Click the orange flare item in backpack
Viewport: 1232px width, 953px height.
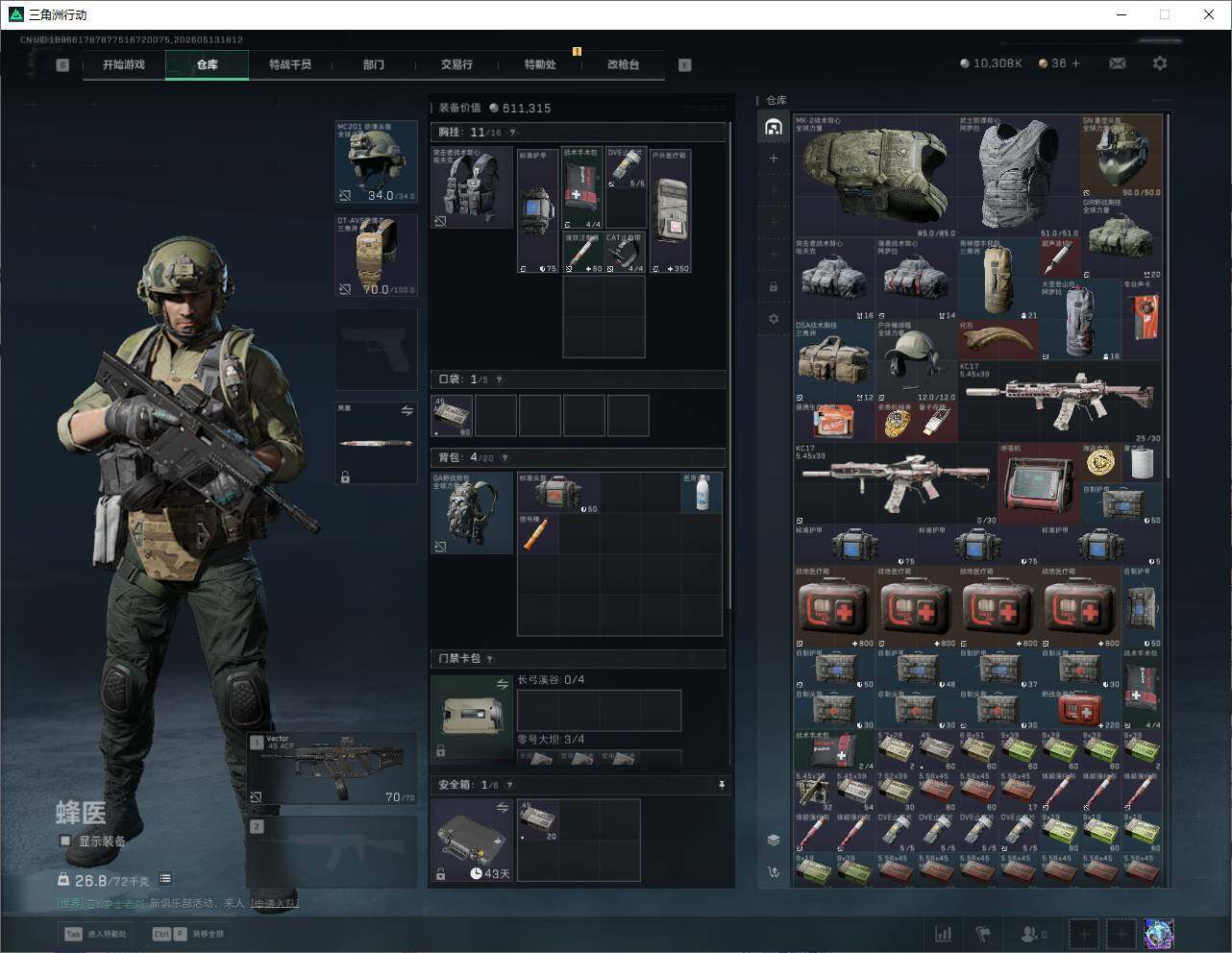tap(538, 533)
